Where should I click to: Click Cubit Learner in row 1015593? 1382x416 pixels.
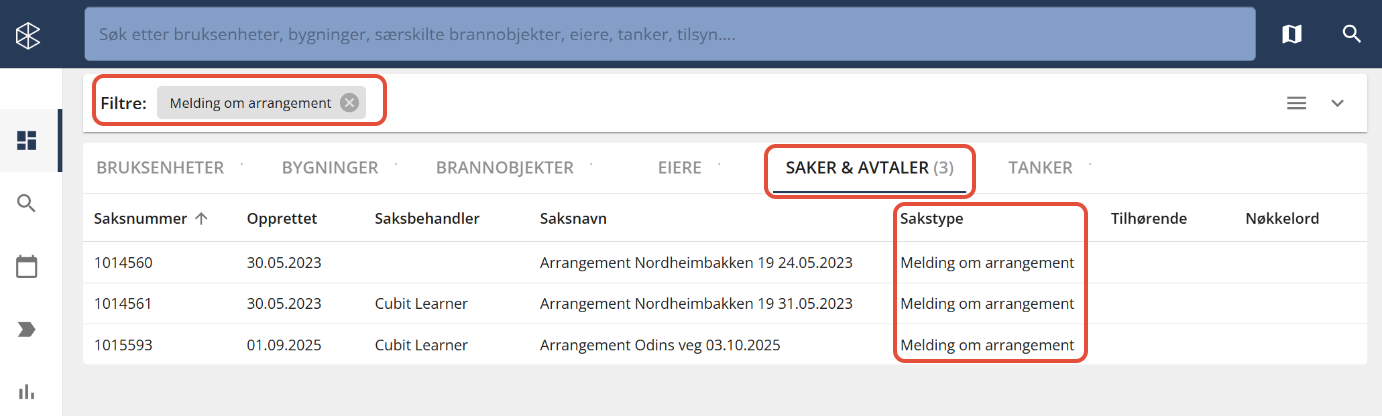point(421,346)
